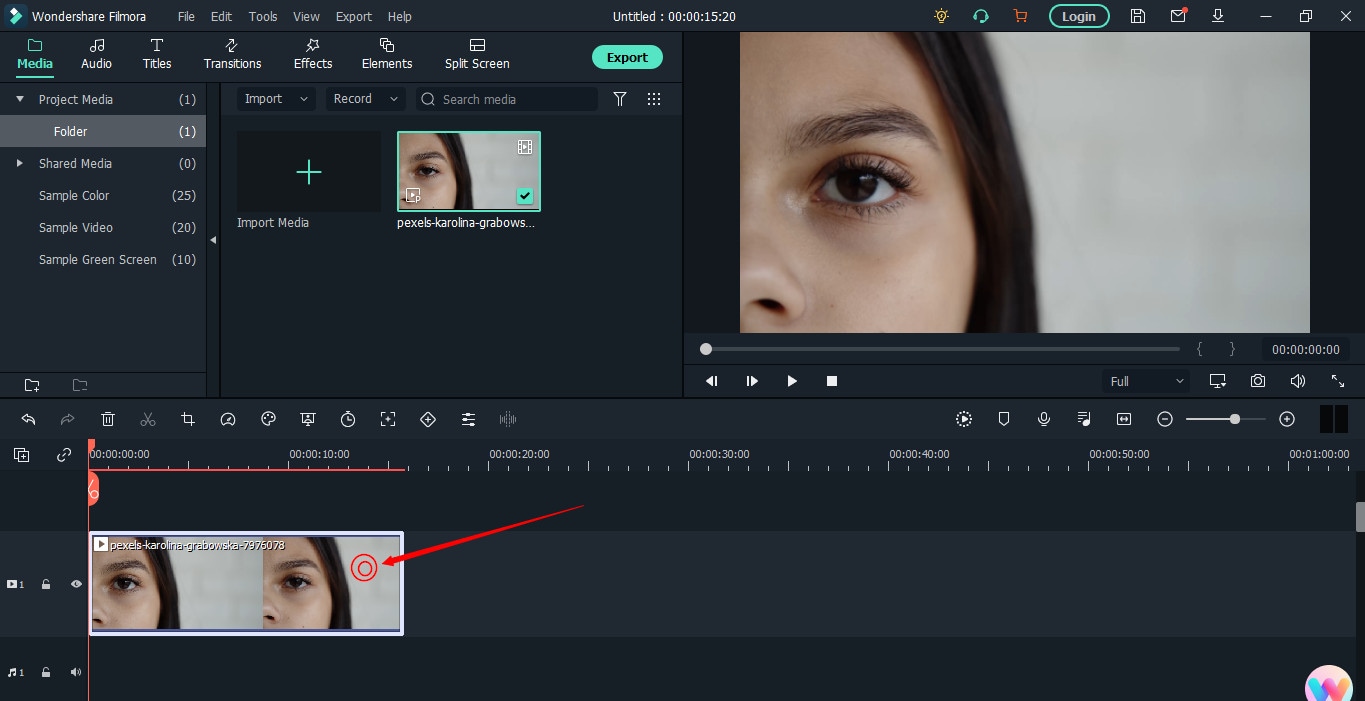Open the Speed adjustment tool
Image resolution: width=1365 pixels, height=701 pixels.
(228, 420)
